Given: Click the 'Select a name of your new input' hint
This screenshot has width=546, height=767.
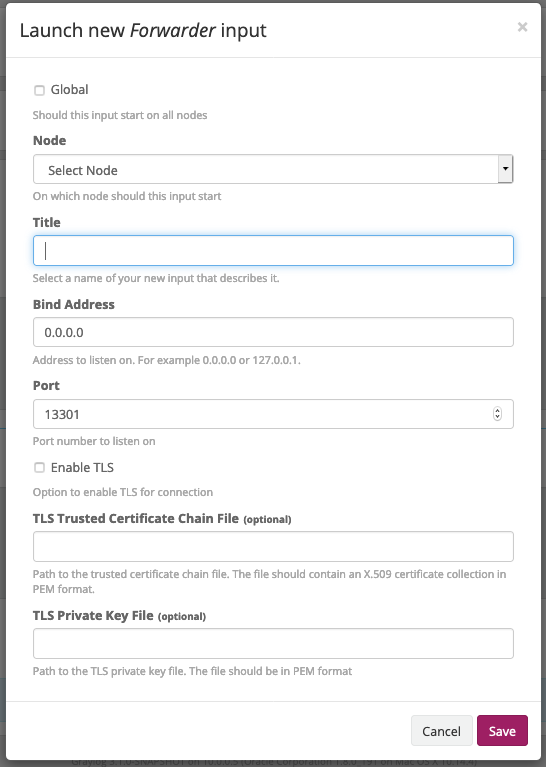Looking at the screenshot, I should (156, 278).
